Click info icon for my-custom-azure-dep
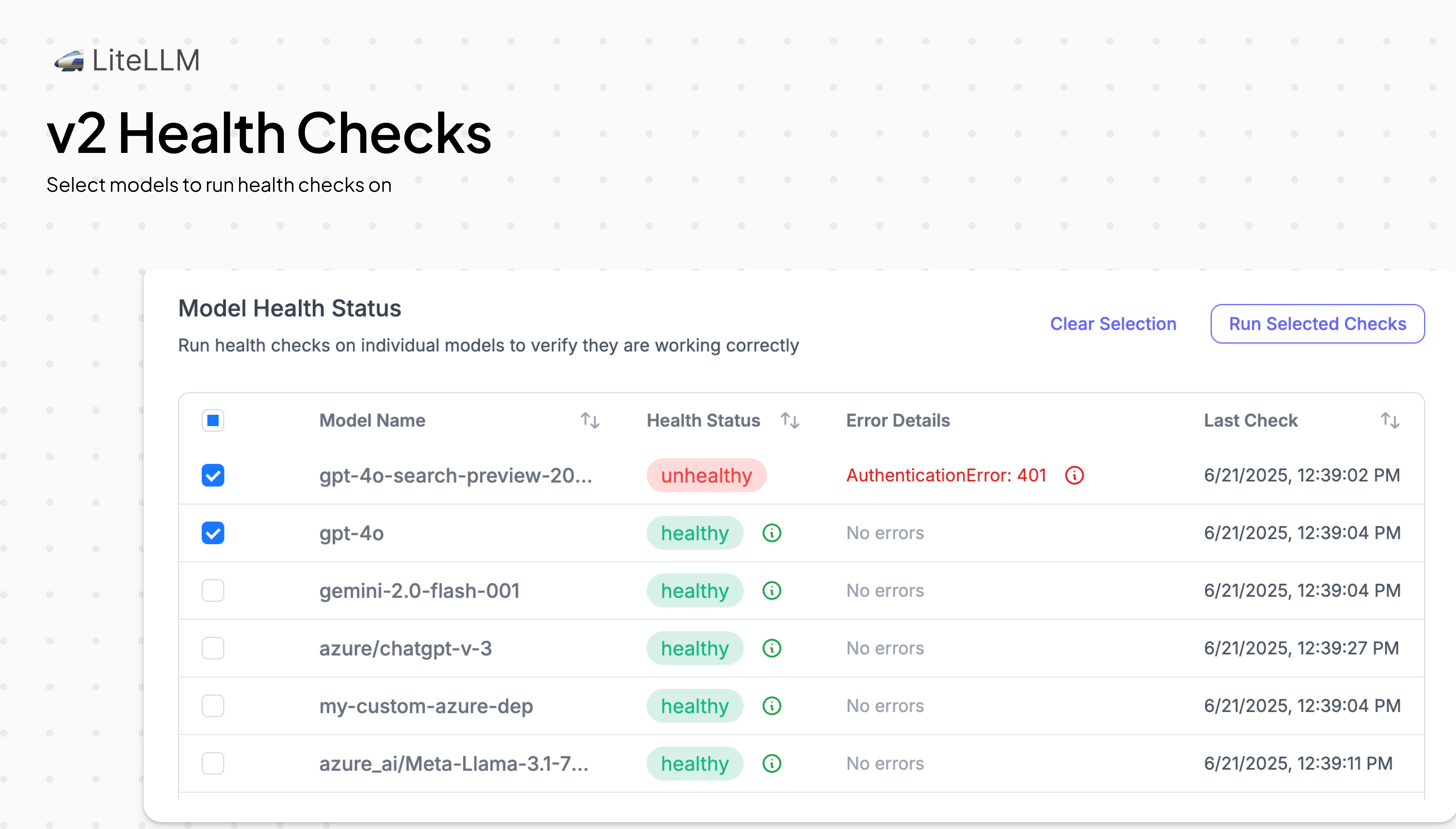The height and width of the screenshot is (829, 1456). [771, 706]
